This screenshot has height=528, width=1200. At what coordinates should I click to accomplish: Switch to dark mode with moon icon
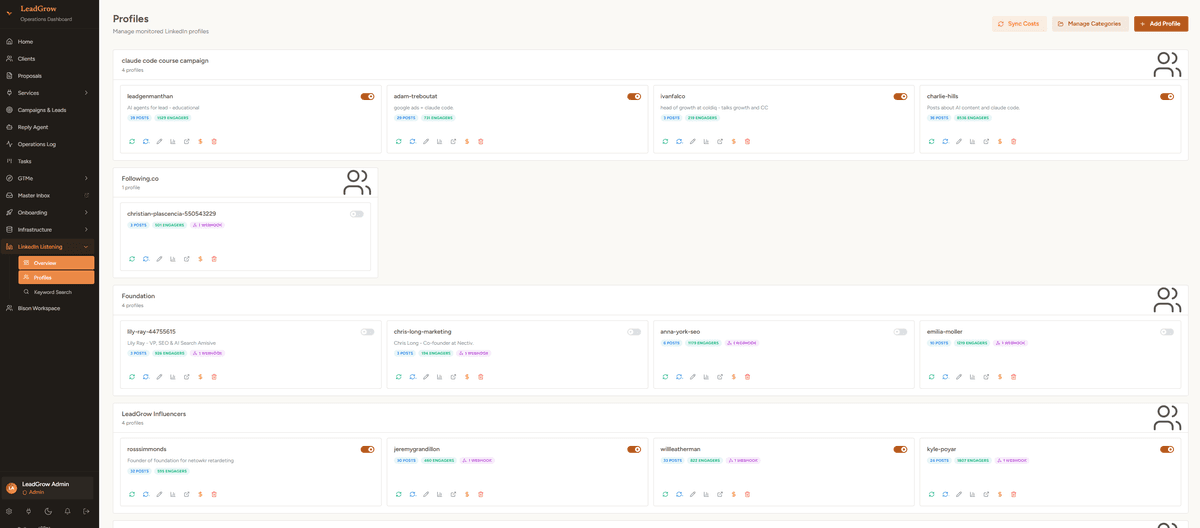click(x=48, y=511)
